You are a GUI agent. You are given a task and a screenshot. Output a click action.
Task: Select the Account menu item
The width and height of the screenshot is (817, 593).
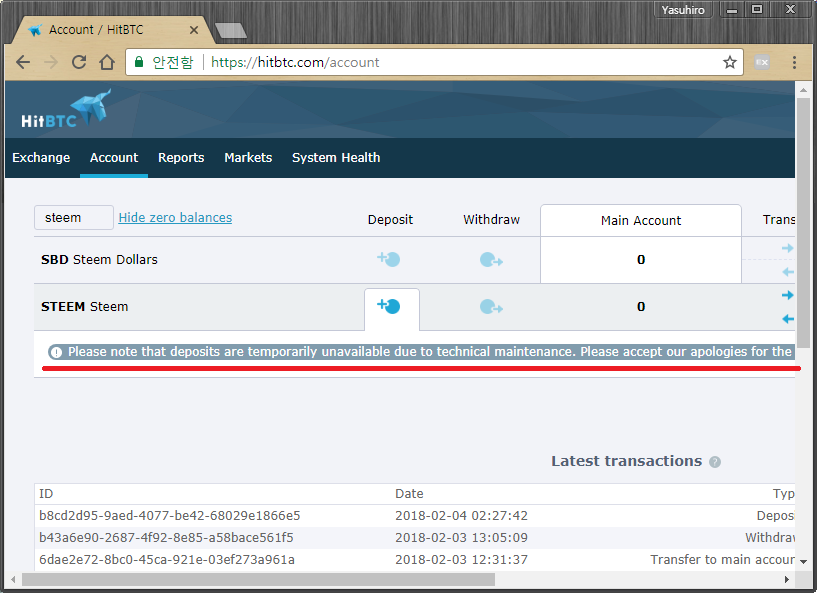[x=114, y=157]
